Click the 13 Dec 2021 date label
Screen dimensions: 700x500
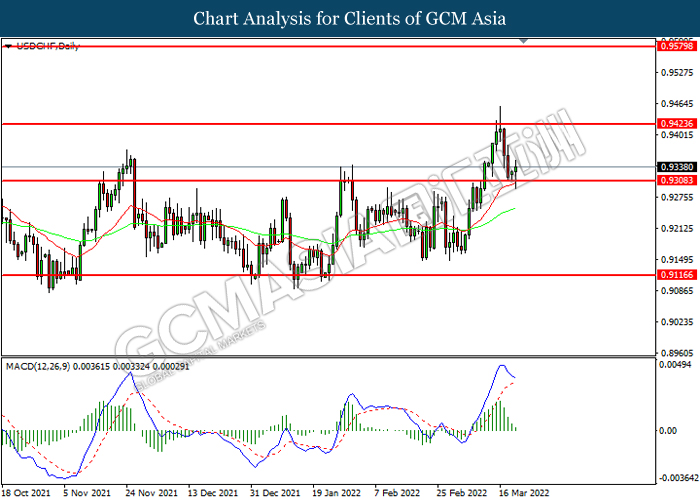tap(213, 493)
